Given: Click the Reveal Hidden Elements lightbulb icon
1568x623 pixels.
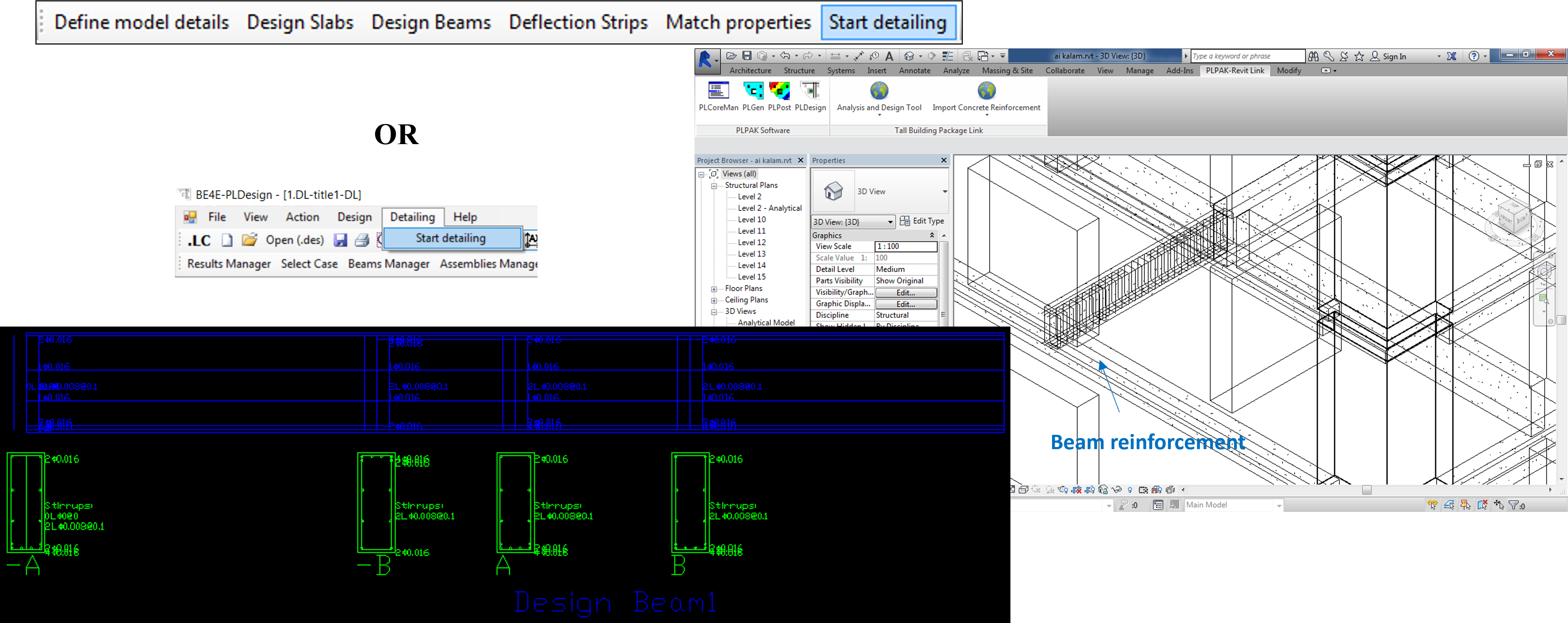Looking at the screenshot, I should (1130, 490).
